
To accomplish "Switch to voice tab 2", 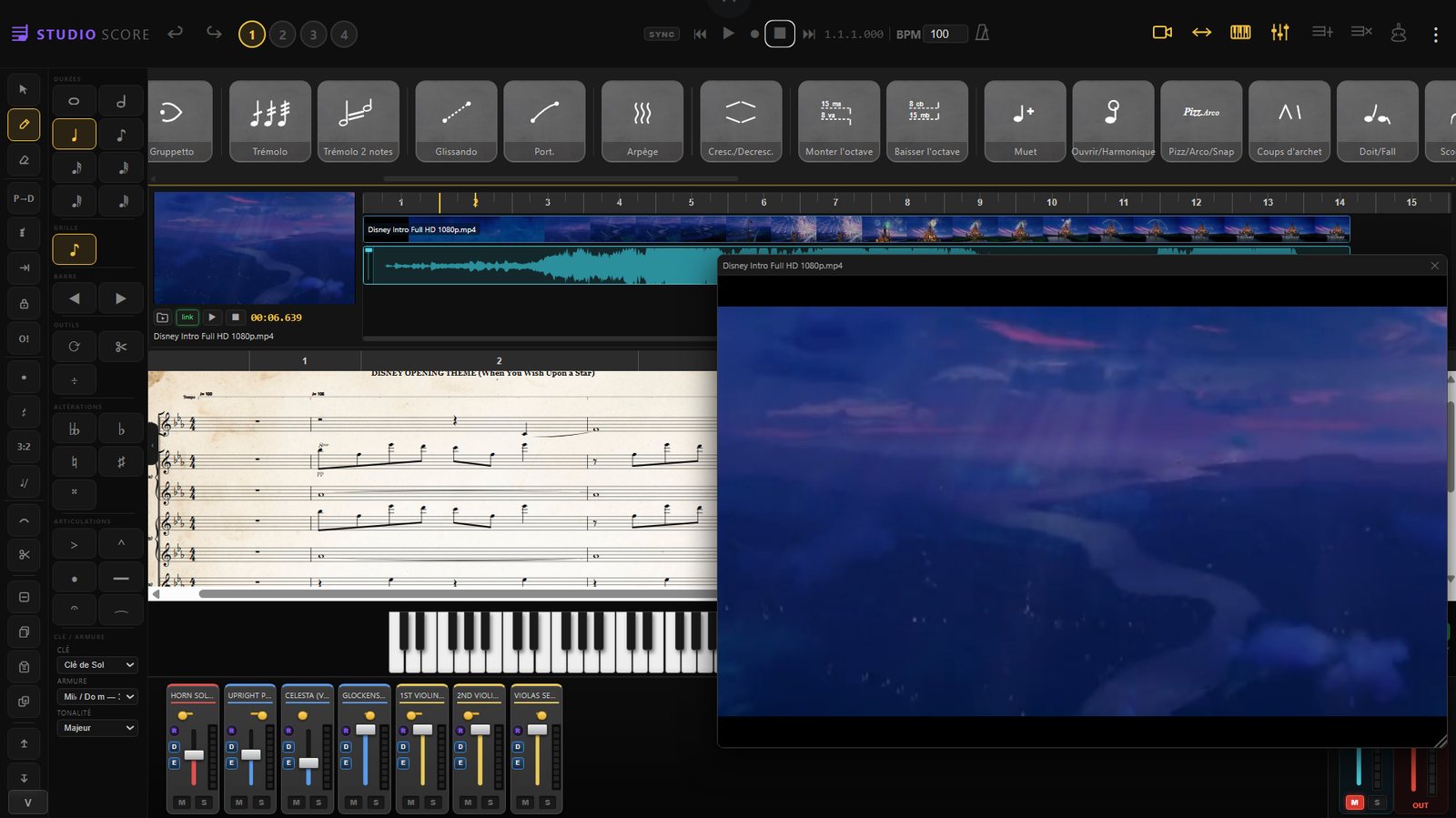I will (x=283, y=35).
